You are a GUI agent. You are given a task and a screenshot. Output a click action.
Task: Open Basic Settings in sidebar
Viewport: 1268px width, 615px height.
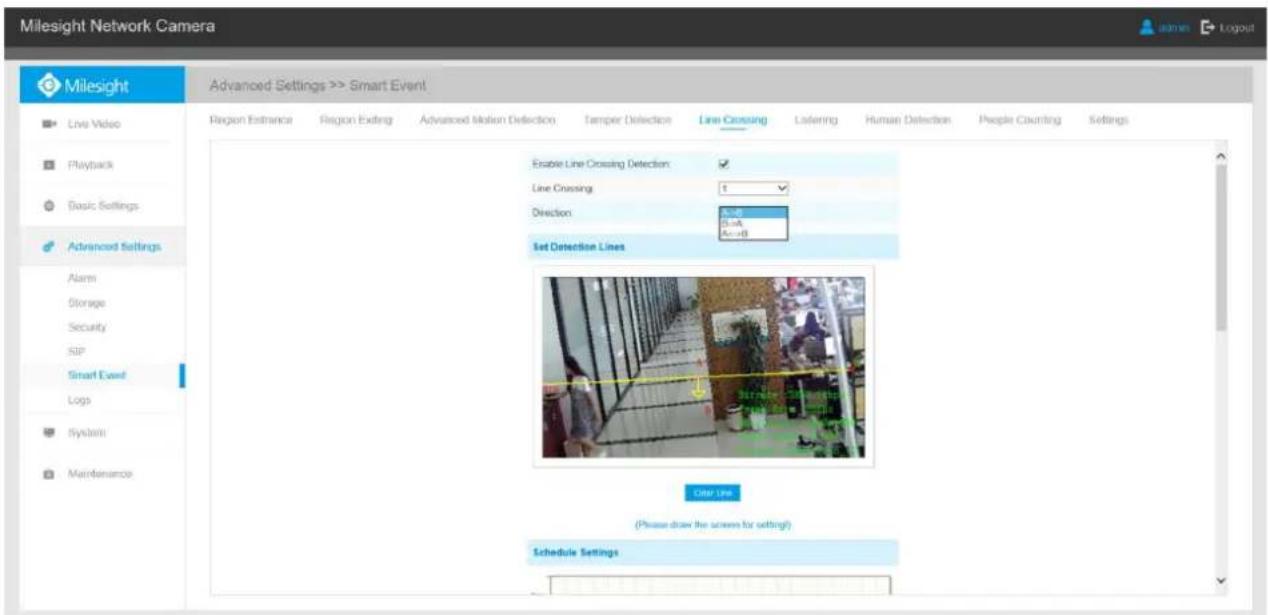click(x=103, y=206)
